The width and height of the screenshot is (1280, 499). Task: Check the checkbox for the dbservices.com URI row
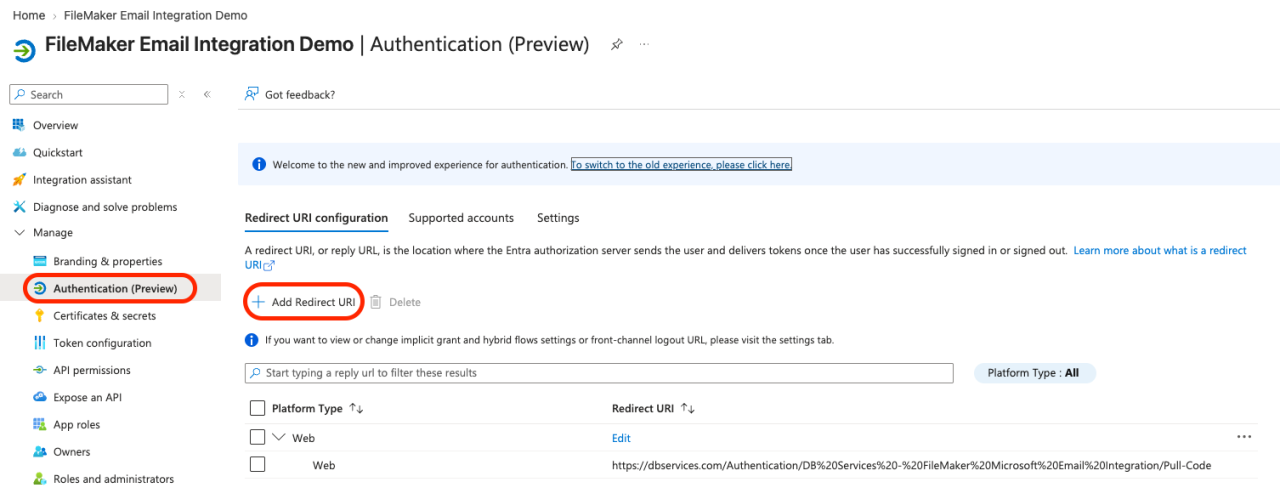257,464
